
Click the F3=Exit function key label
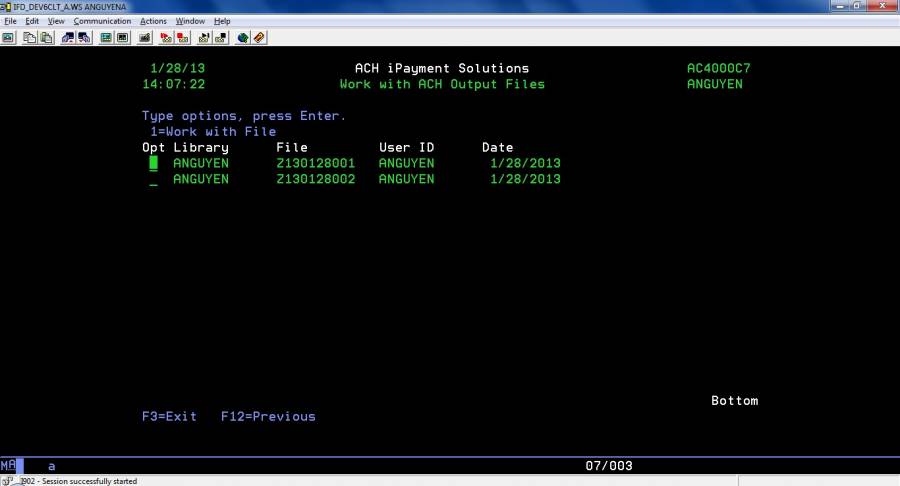pyautogui.click(x=169, y=416)
